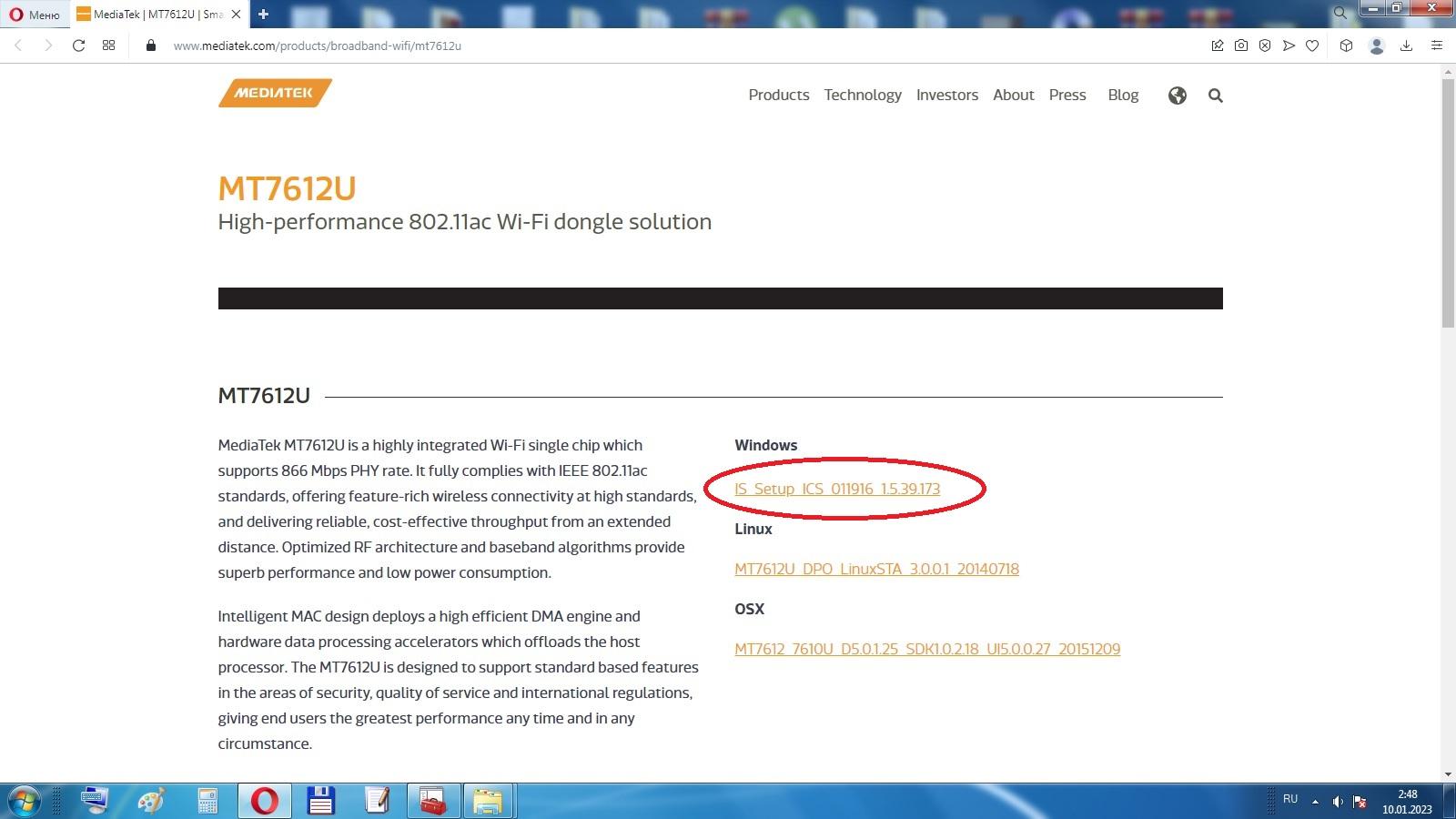Open the user profile avatar
The width and height of the screenshot is (1456, 819).
click(1377, 45)
